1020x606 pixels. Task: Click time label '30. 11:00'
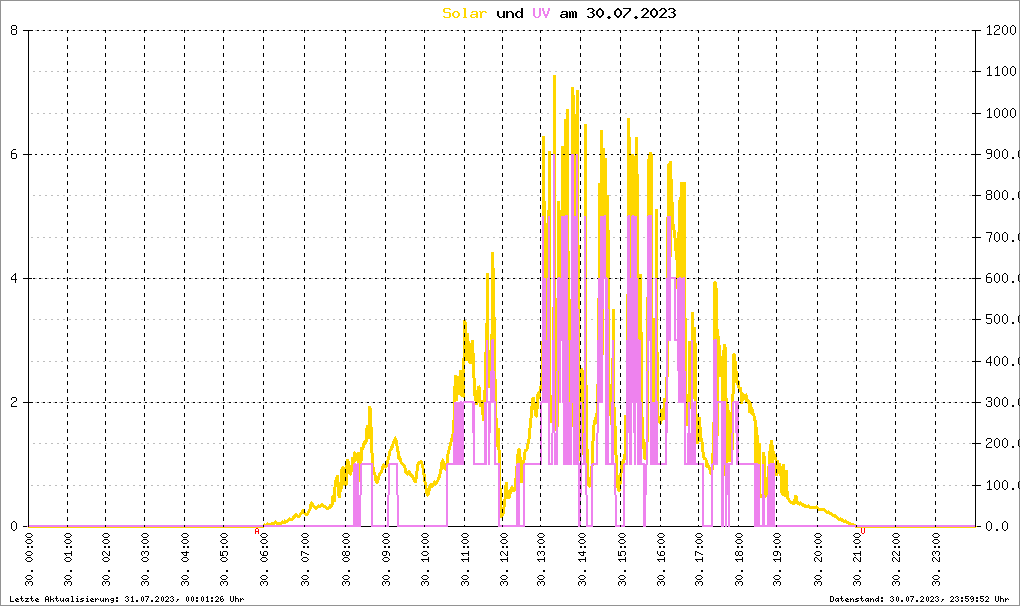coord(465,559)
